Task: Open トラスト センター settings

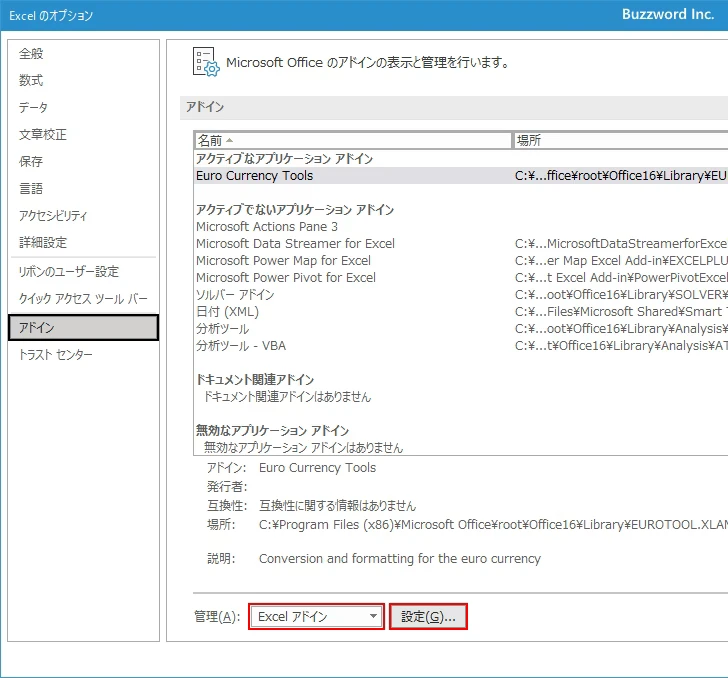Action: [x=84, y=355]
